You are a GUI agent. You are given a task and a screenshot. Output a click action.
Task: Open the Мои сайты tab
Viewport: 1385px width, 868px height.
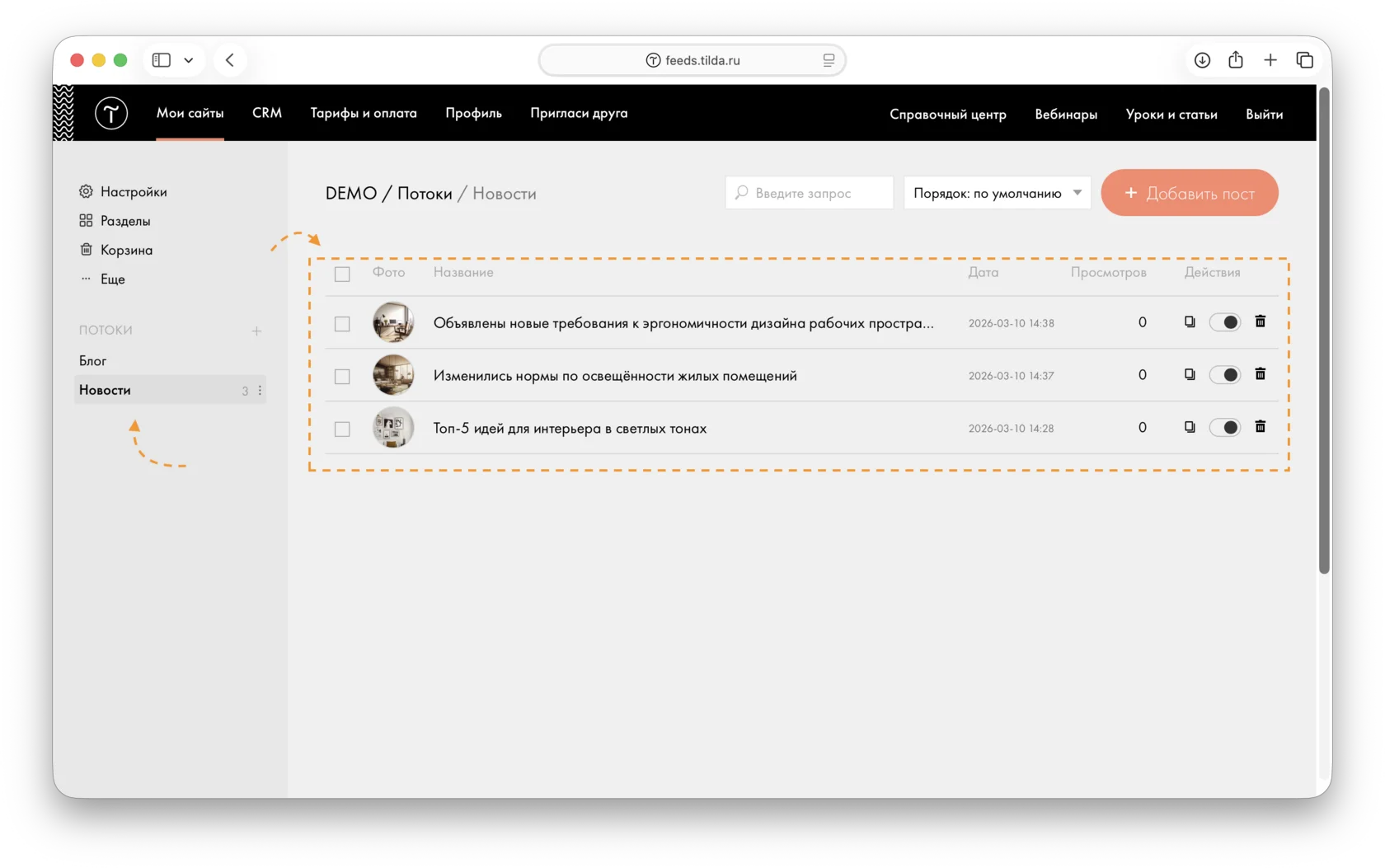pos(190,113)
